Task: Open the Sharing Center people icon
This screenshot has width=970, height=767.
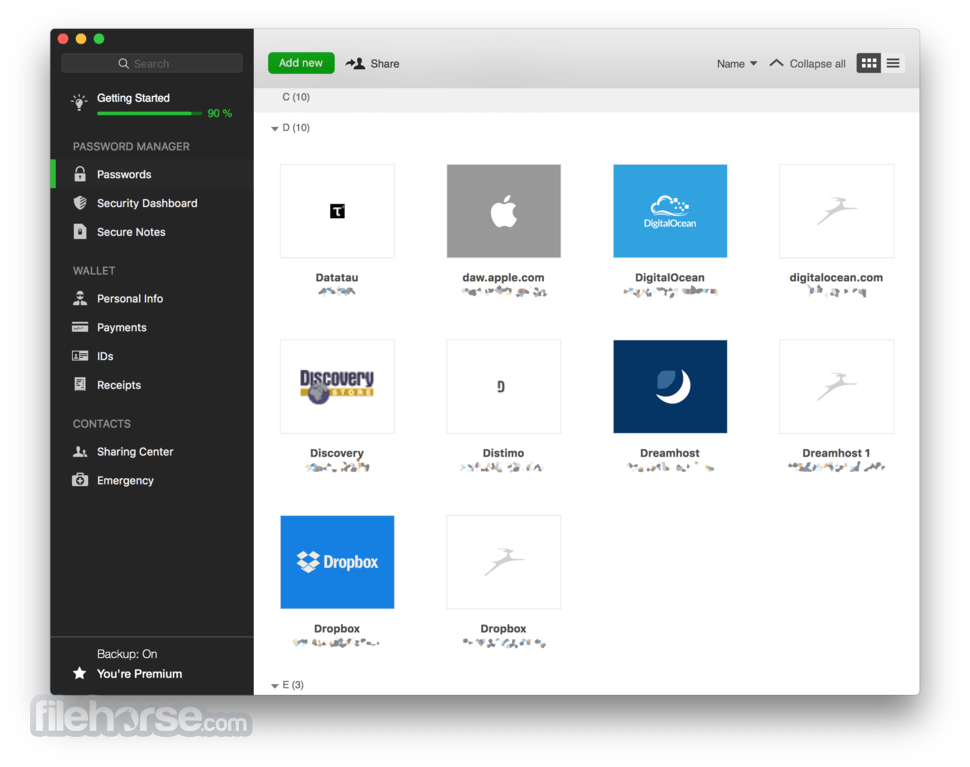Action: [80, 452]
